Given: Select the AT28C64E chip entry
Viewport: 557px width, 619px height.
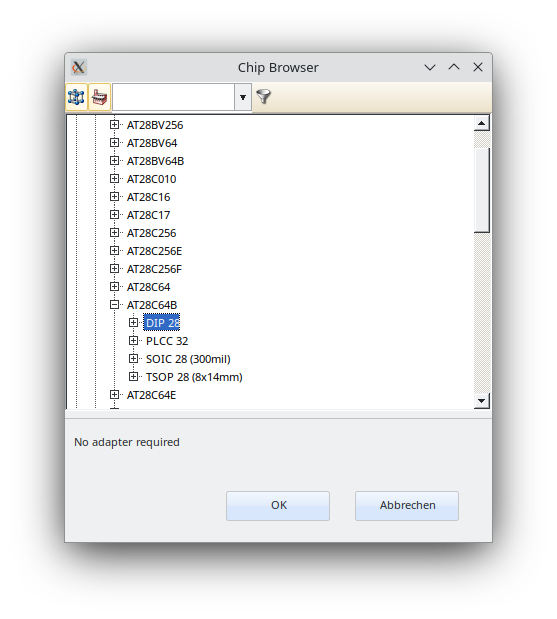Looking at the screenshot, I should point(151,395).
